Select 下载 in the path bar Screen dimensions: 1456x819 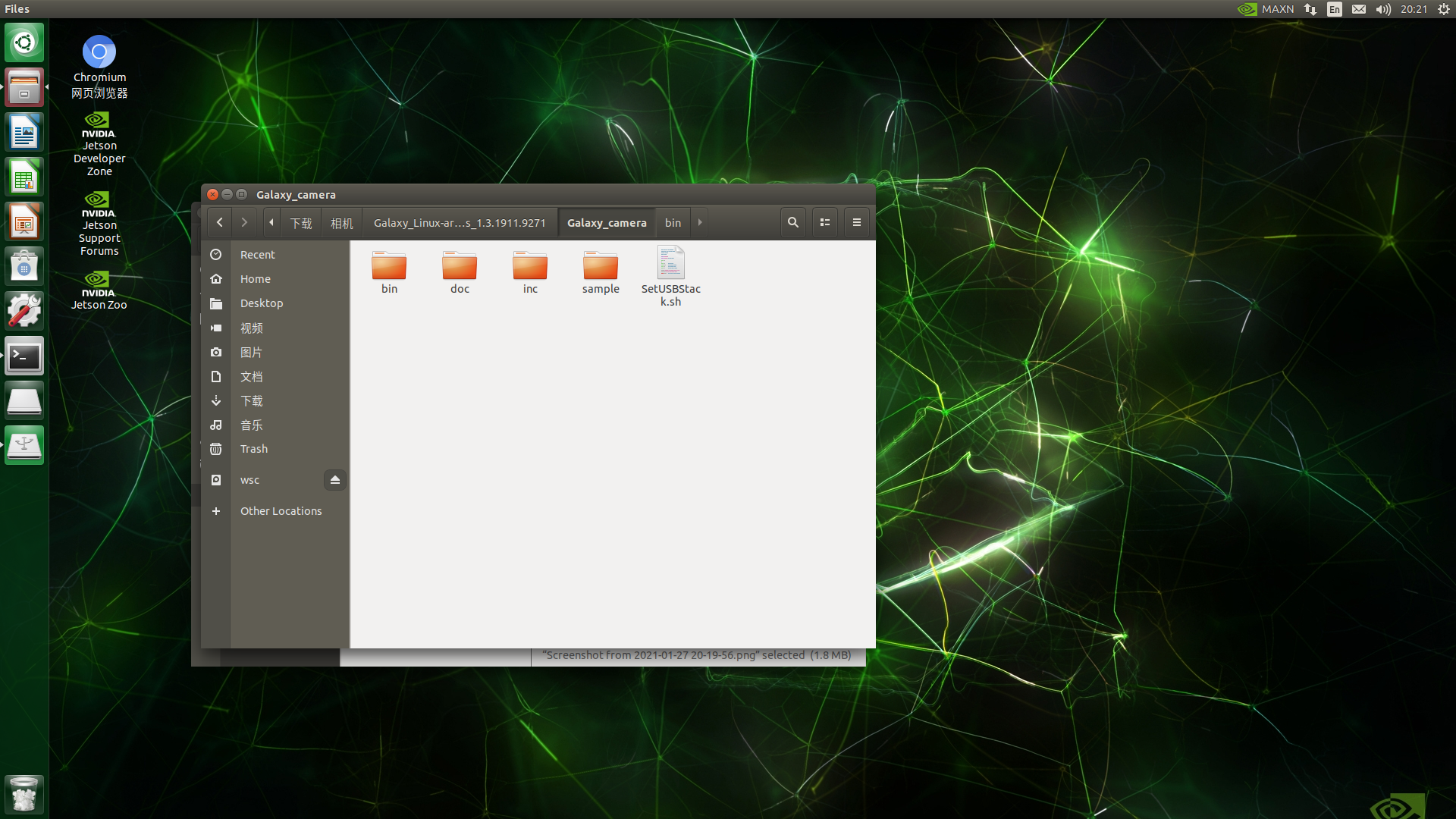[301, 223]
